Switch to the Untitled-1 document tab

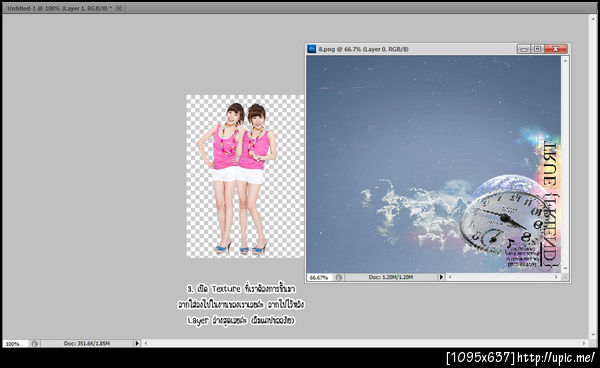59,8
